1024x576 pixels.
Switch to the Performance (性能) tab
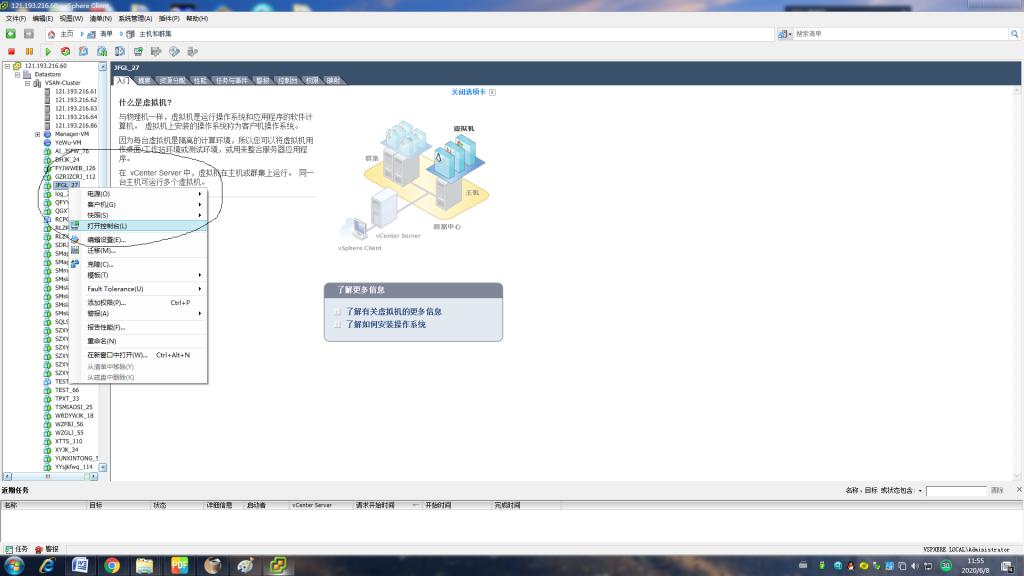[200, 80]
